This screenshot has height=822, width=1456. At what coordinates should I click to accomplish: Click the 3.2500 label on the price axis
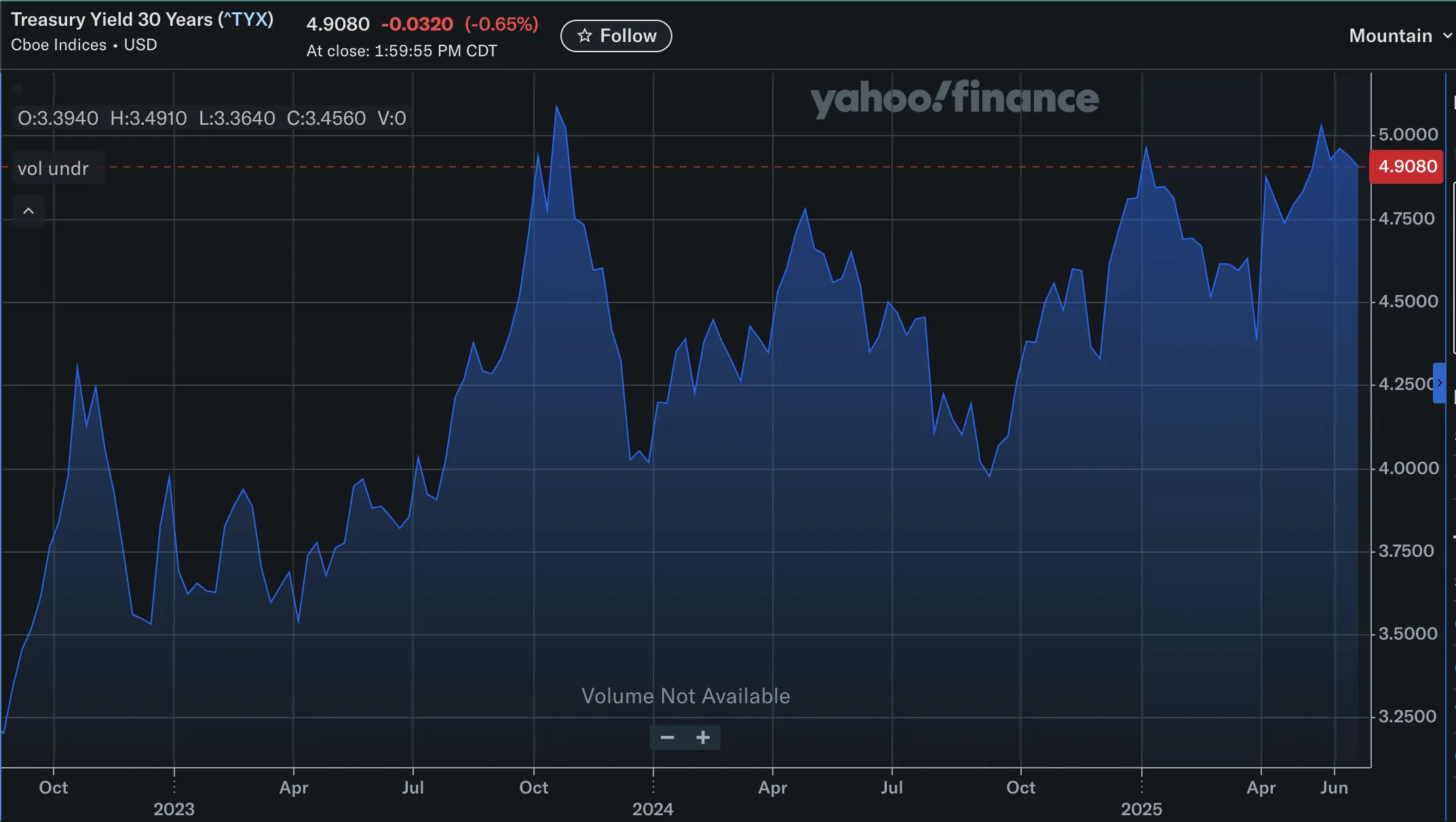(x=1408, y=716)
